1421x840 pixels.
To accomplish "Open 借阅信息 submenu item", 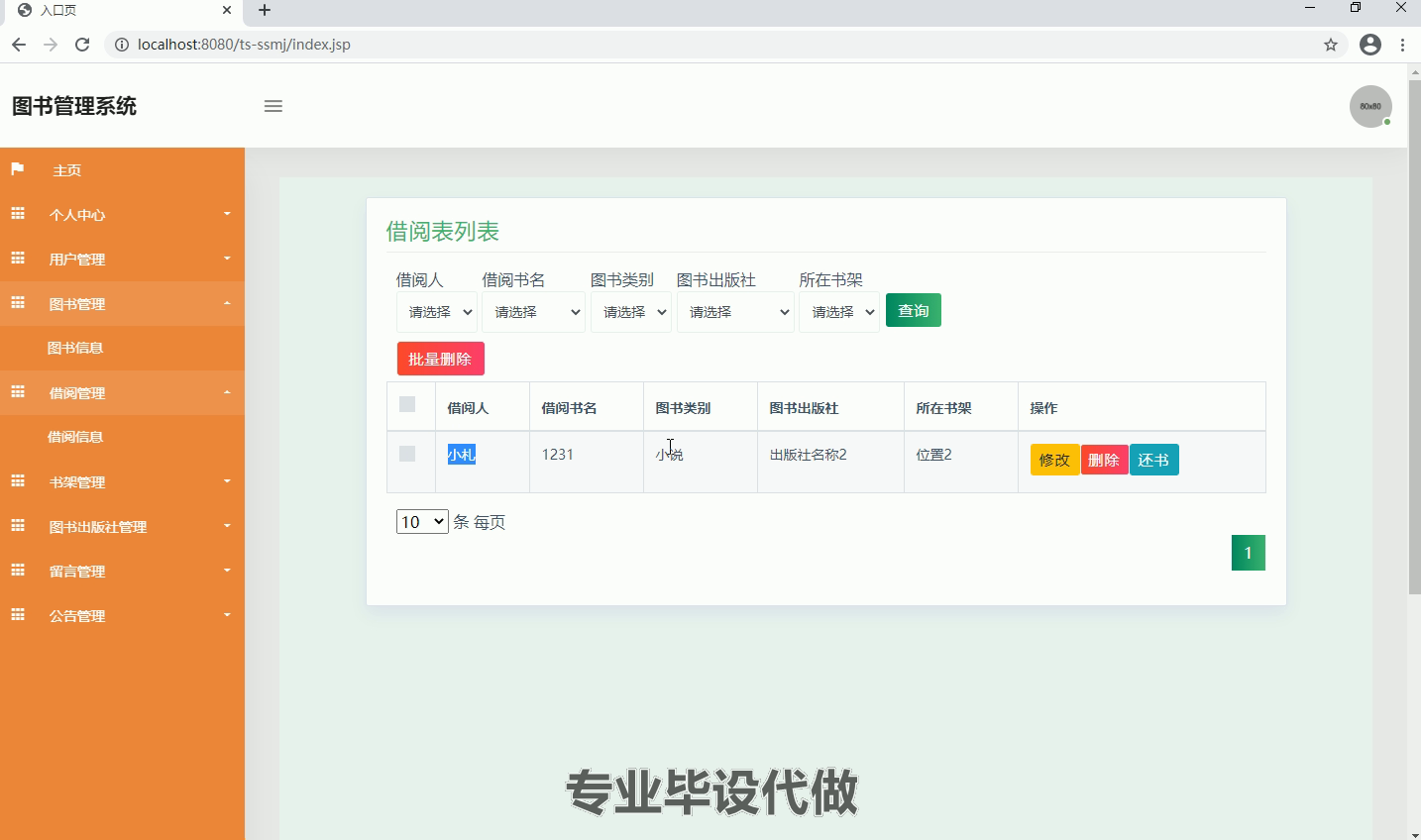I will (x=75, y=437).
